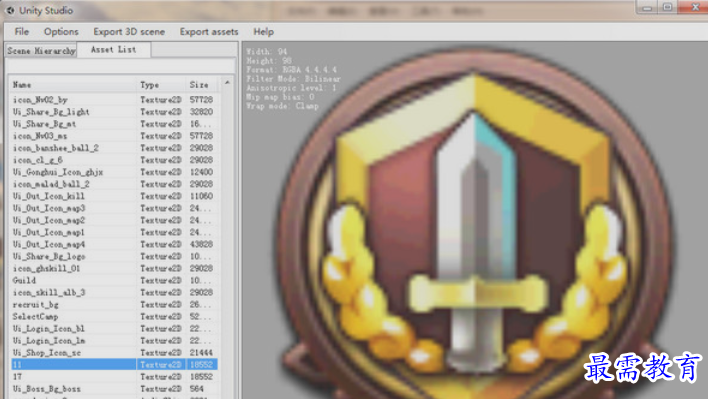Select the Guild asset row

click(x=114, y=280)
